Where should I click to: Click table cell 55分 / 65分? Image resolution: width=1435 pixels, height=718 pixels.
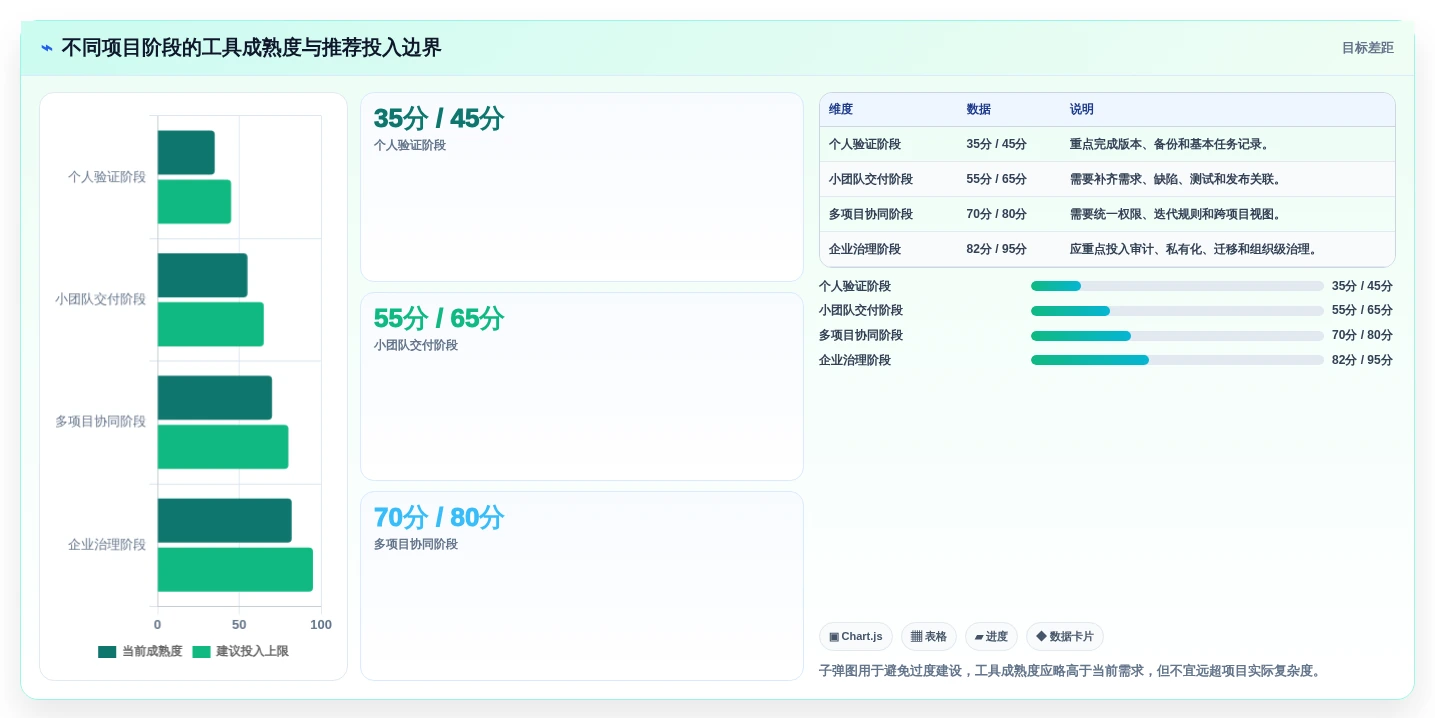[x=996, y=180]
